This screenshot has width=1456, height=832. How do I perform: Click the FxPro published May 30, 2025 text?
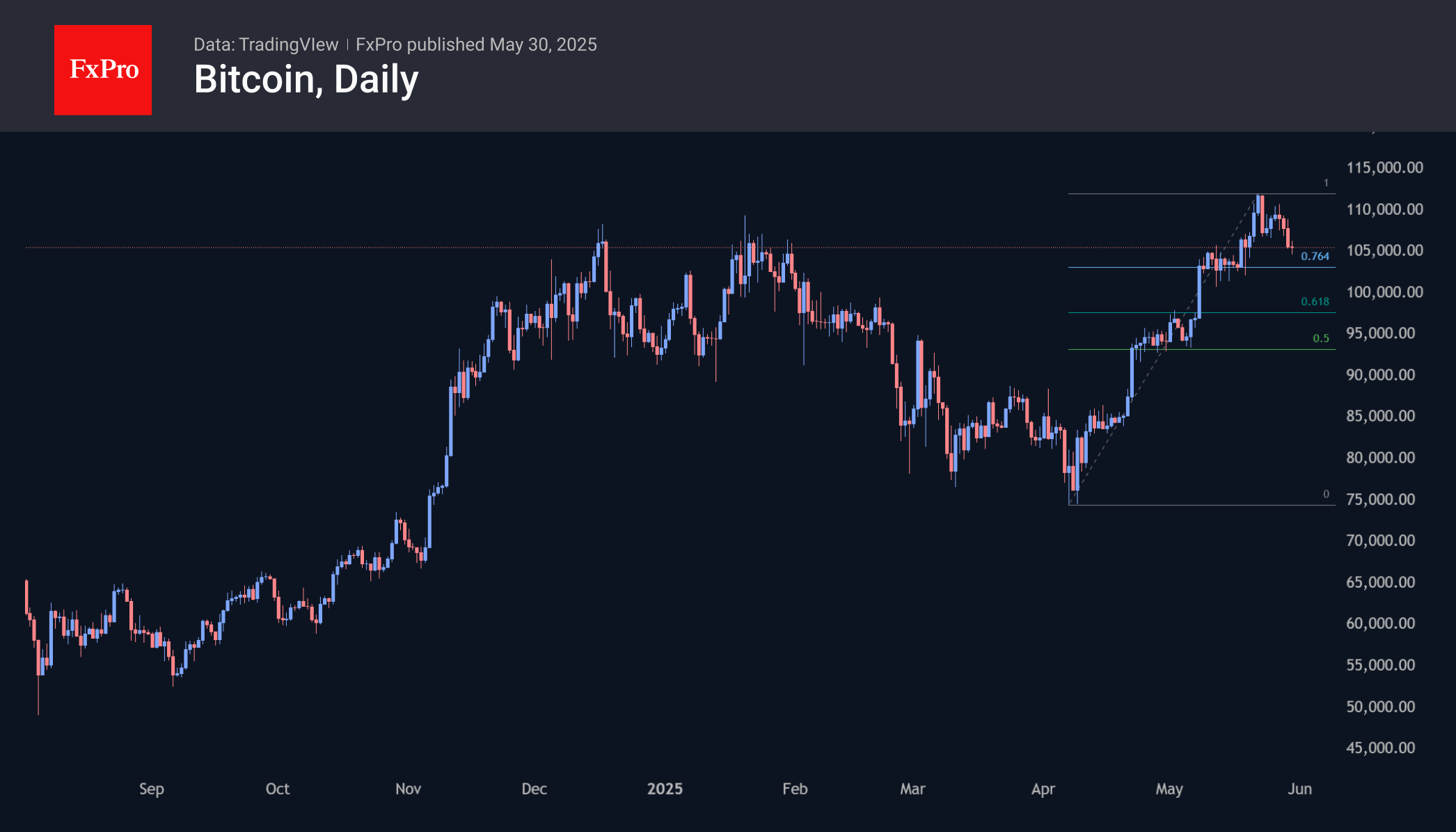tap(476, 45)
